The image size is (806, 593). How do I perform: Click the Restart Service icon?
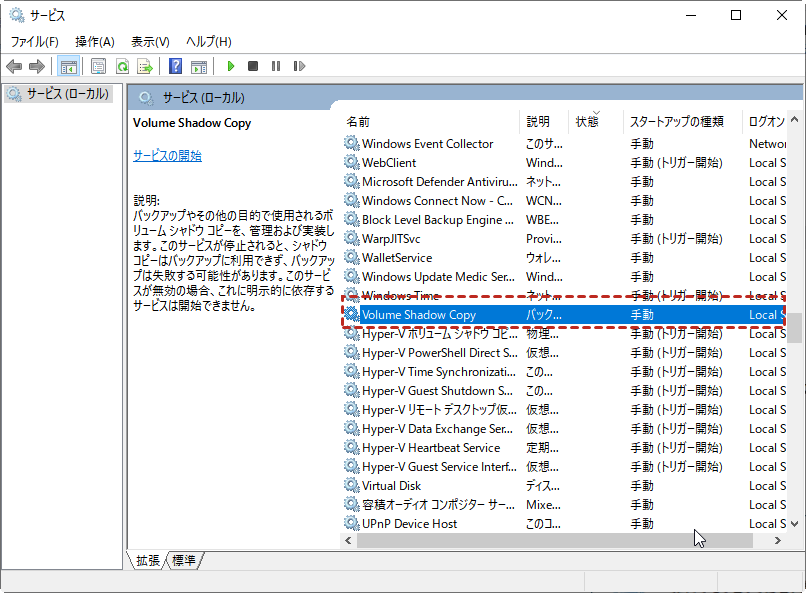tap(299, 66)
